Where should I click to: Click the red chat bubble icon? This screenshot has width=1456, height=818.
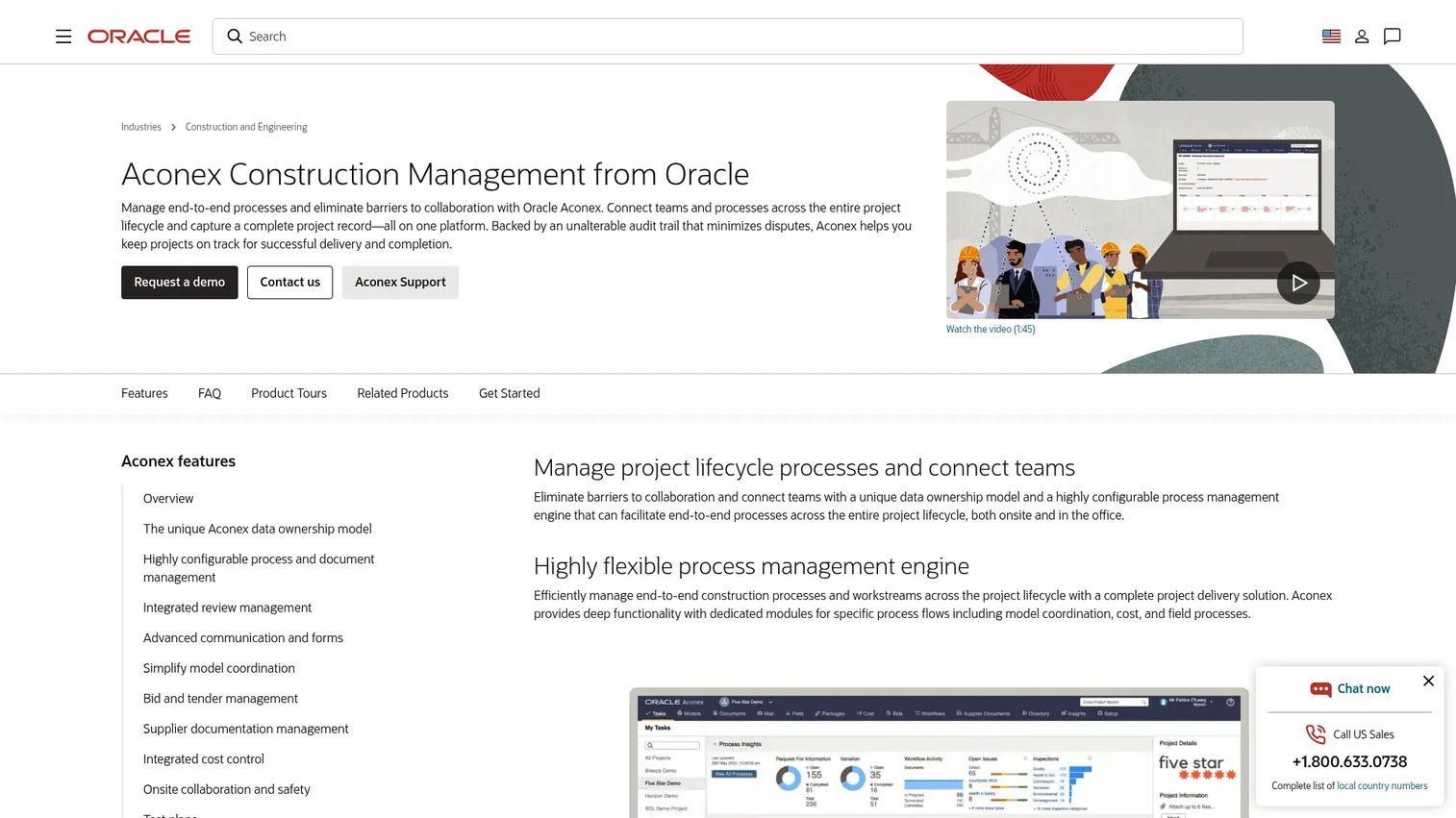pyautogui.click(x=1320, y=689)
